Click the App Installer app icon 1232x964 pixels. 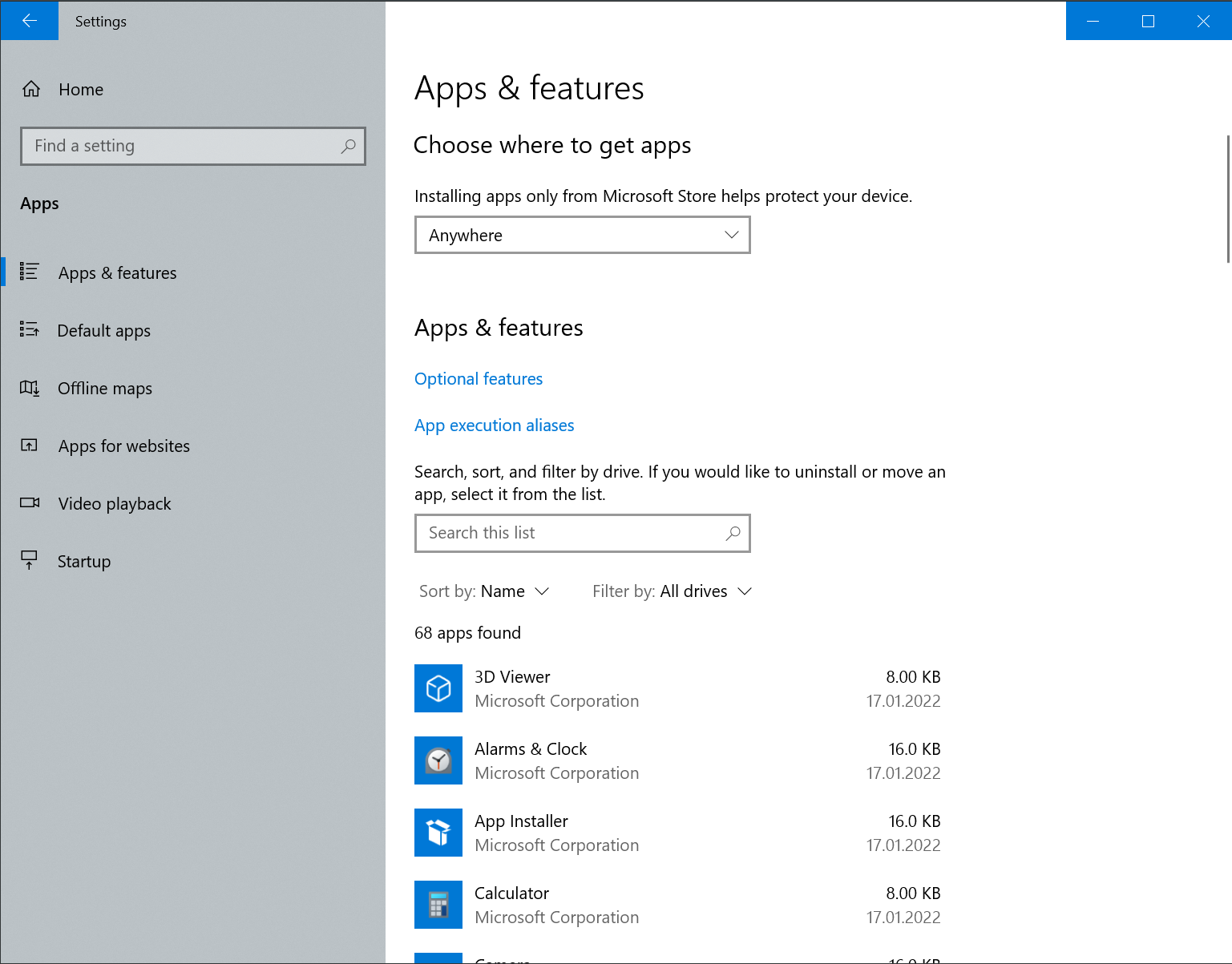pyautogui.click(x=438, y=833)
